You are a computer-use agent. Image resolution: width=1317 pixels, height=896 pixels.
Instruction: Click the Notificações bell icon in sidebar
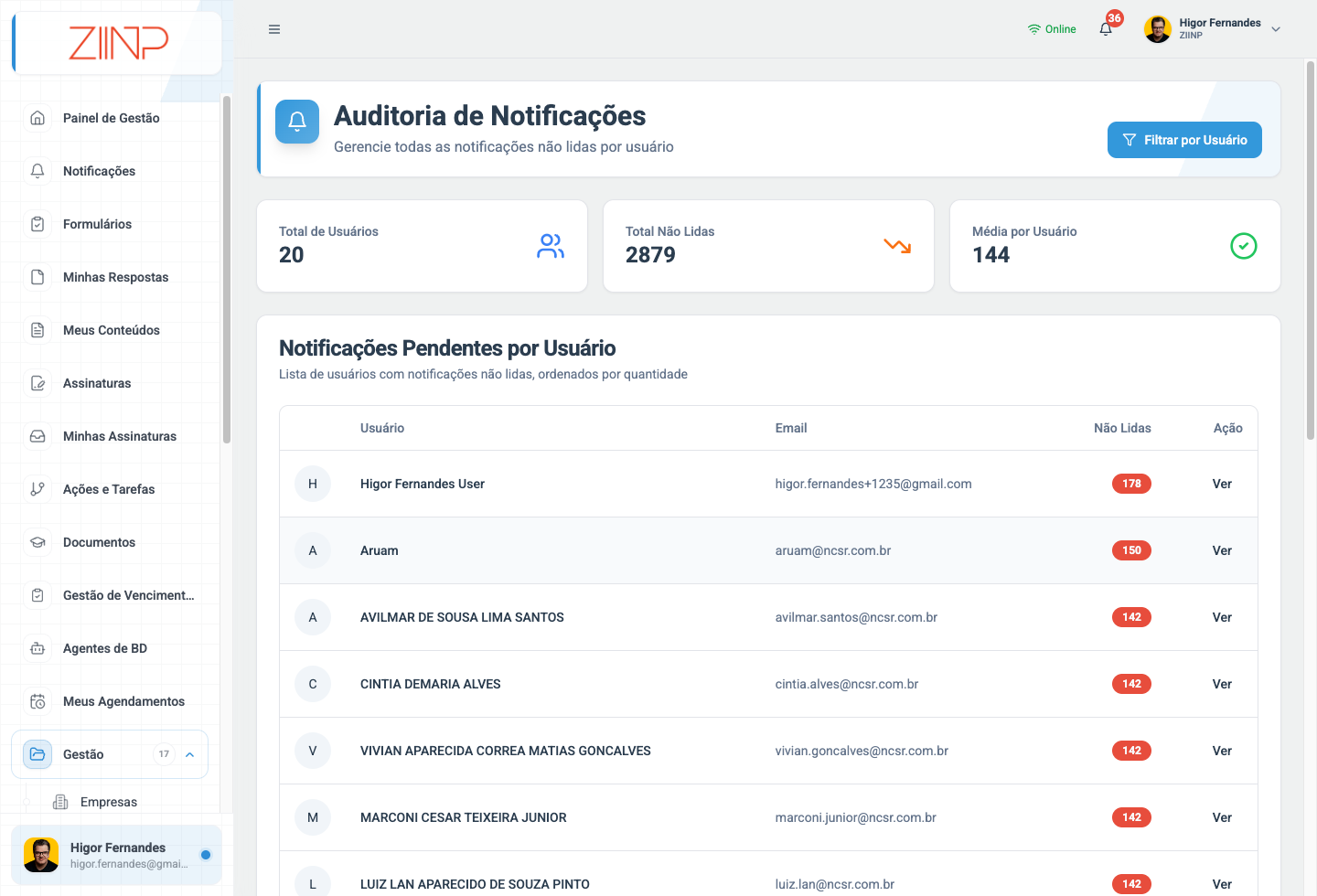(x=37, y=171)
